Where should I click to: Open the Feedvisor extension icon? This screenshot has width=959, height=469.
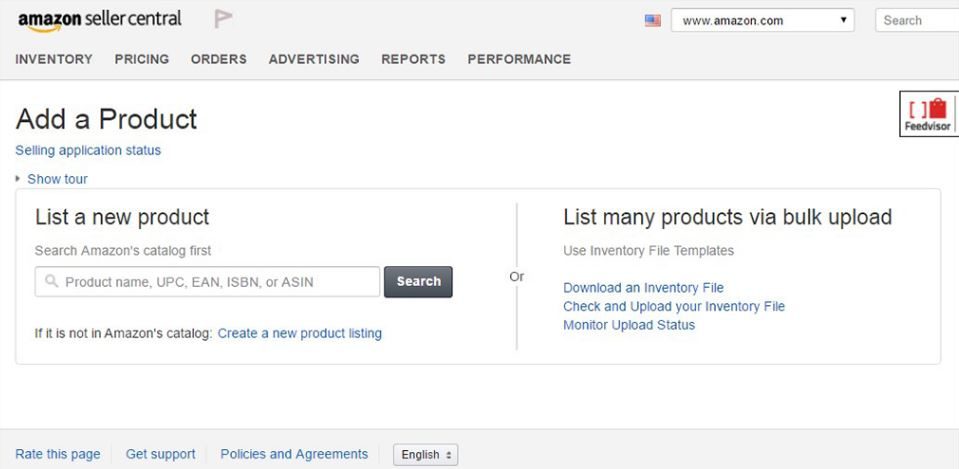928,114
